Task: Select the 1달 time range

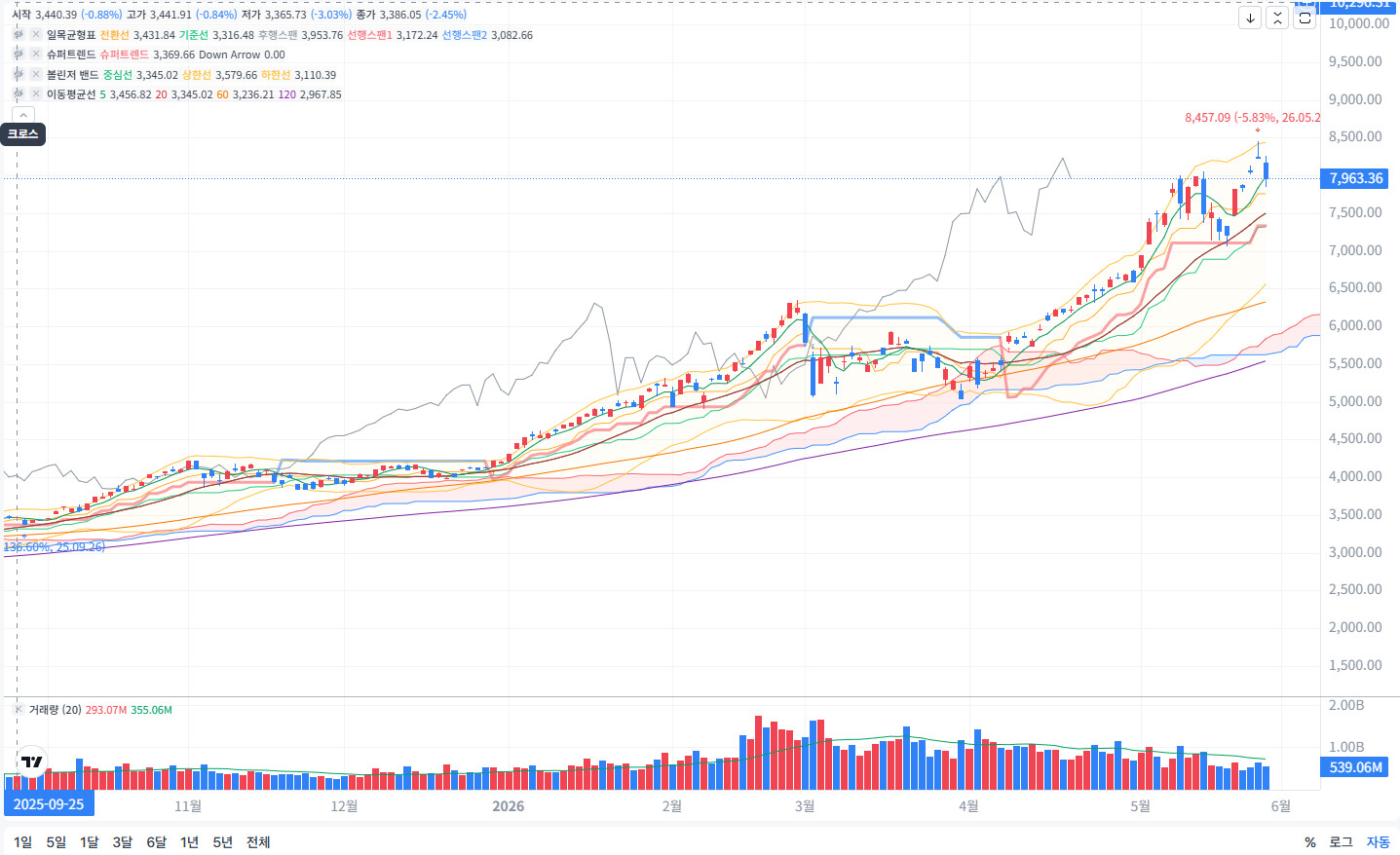Action: pyautogui.click(x=90, y=842)
